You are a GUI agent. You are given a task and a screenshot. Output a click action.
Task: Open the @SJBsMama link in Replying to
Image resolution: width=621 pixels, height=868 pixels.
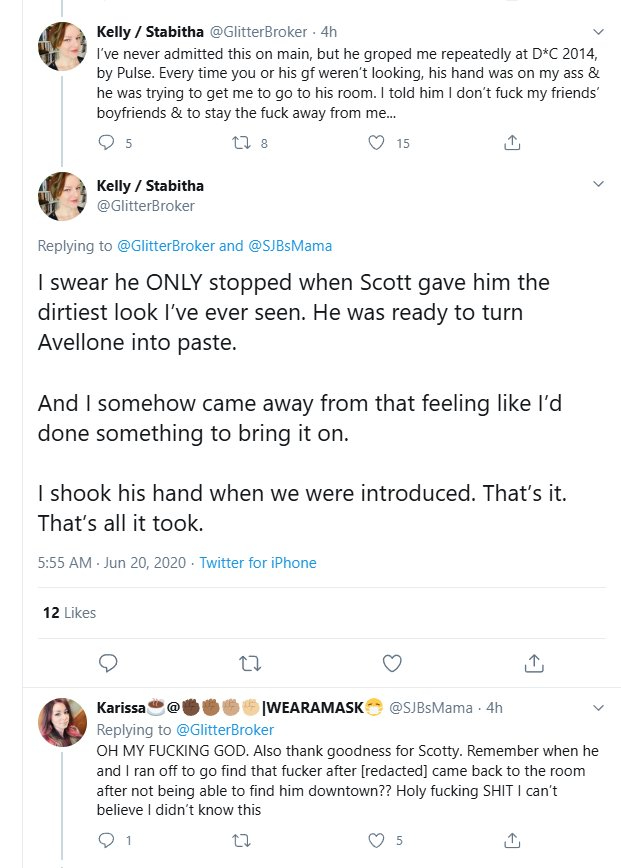pyautogui.click(x=290, y=245)
